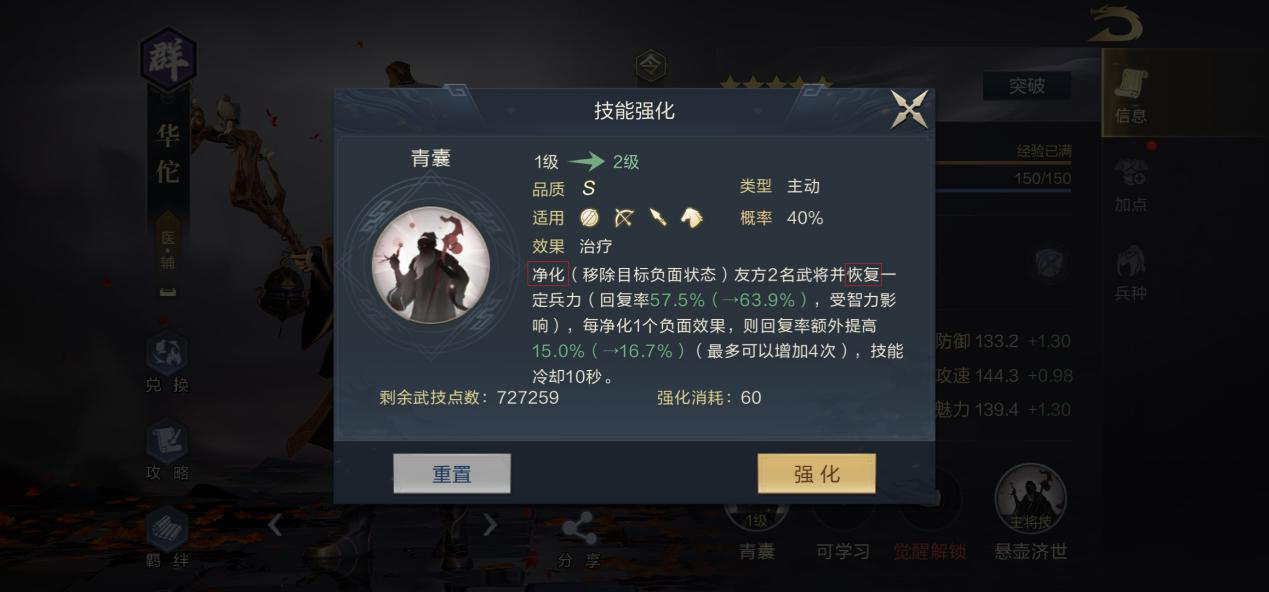This screenshot has height=592, width=1269.
Task: Close the 技能强化 dialog with the X
Action: (x=909, y=109)
